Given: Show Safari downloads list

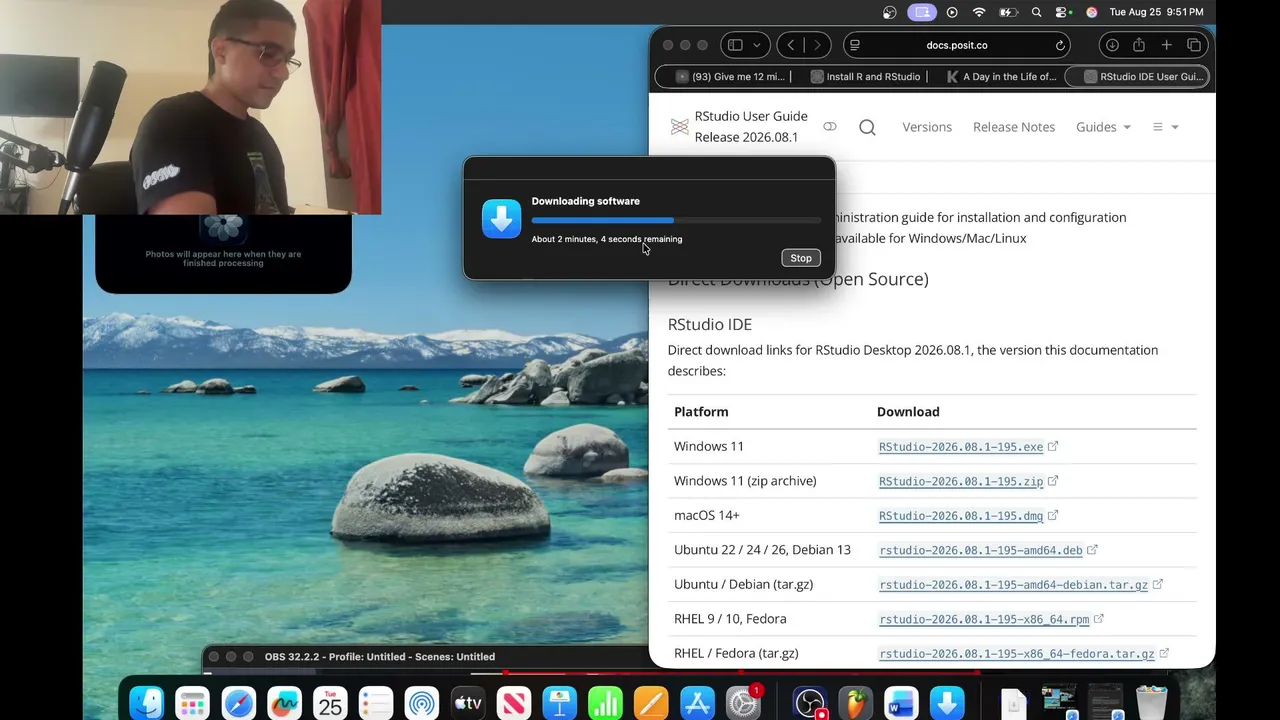Looking at the screenshot, I should pos(1112,45).
